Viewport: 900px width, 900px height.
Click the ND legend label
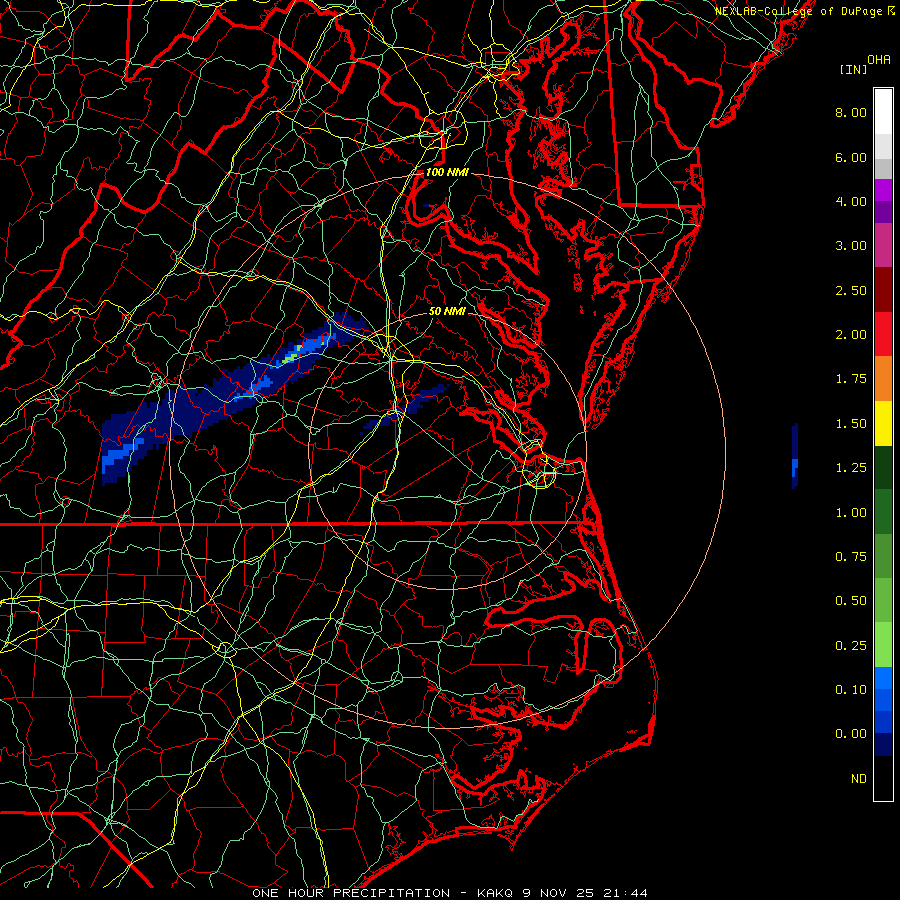pyautogui.click(x=859, y=779)
